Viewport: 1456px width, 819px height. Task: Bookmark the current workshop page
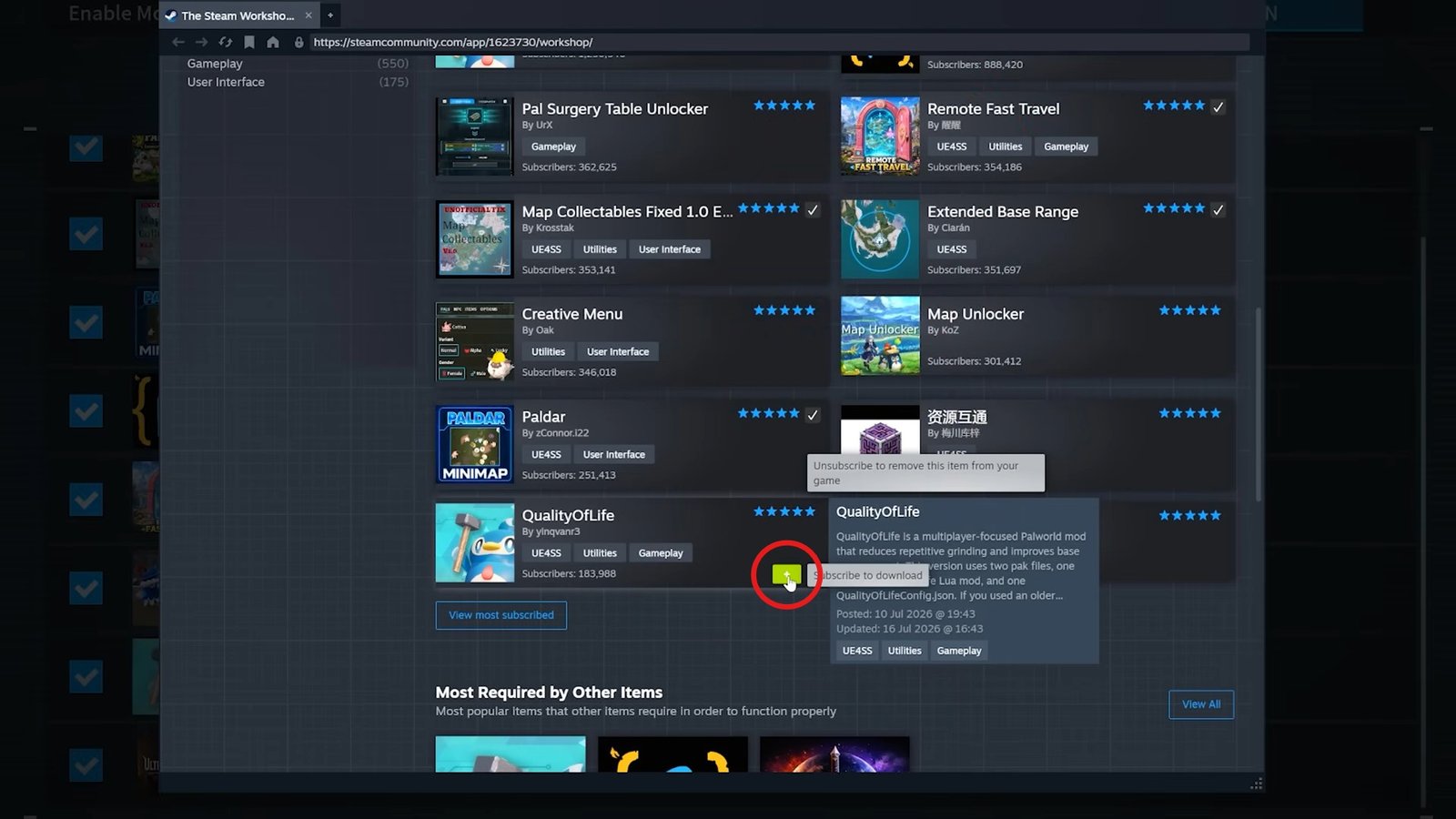tap(249, 42)
